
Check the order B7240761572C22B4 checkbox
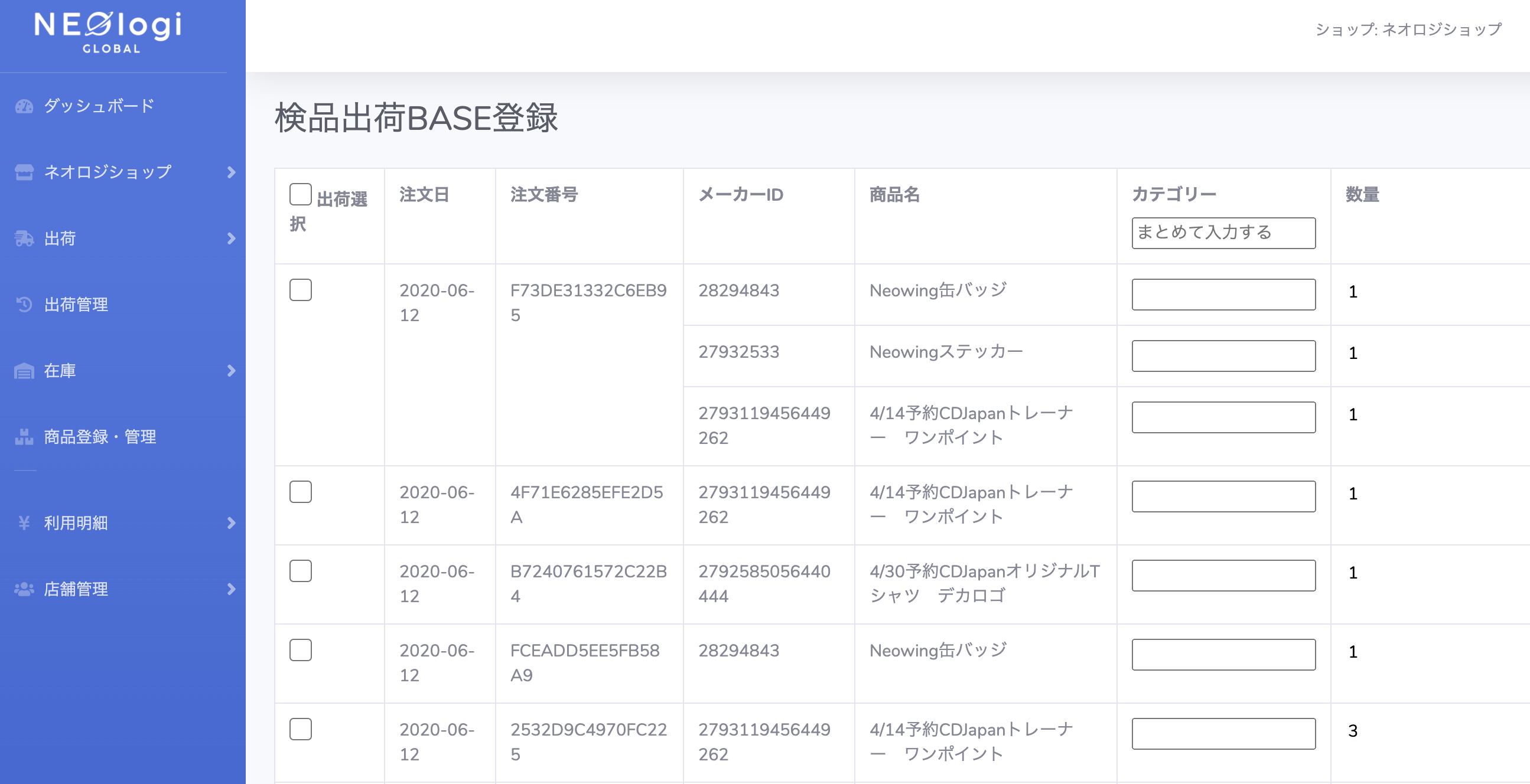coord(301,570)
